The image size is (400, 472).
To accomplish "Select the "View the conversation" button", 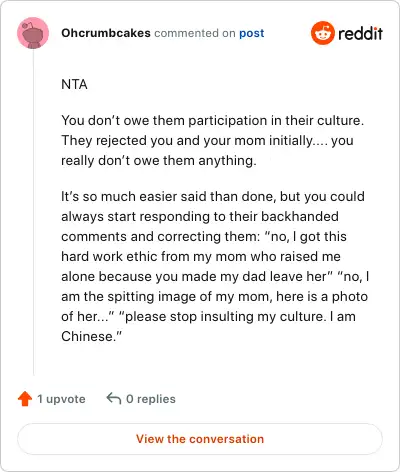I will (200, 439).
